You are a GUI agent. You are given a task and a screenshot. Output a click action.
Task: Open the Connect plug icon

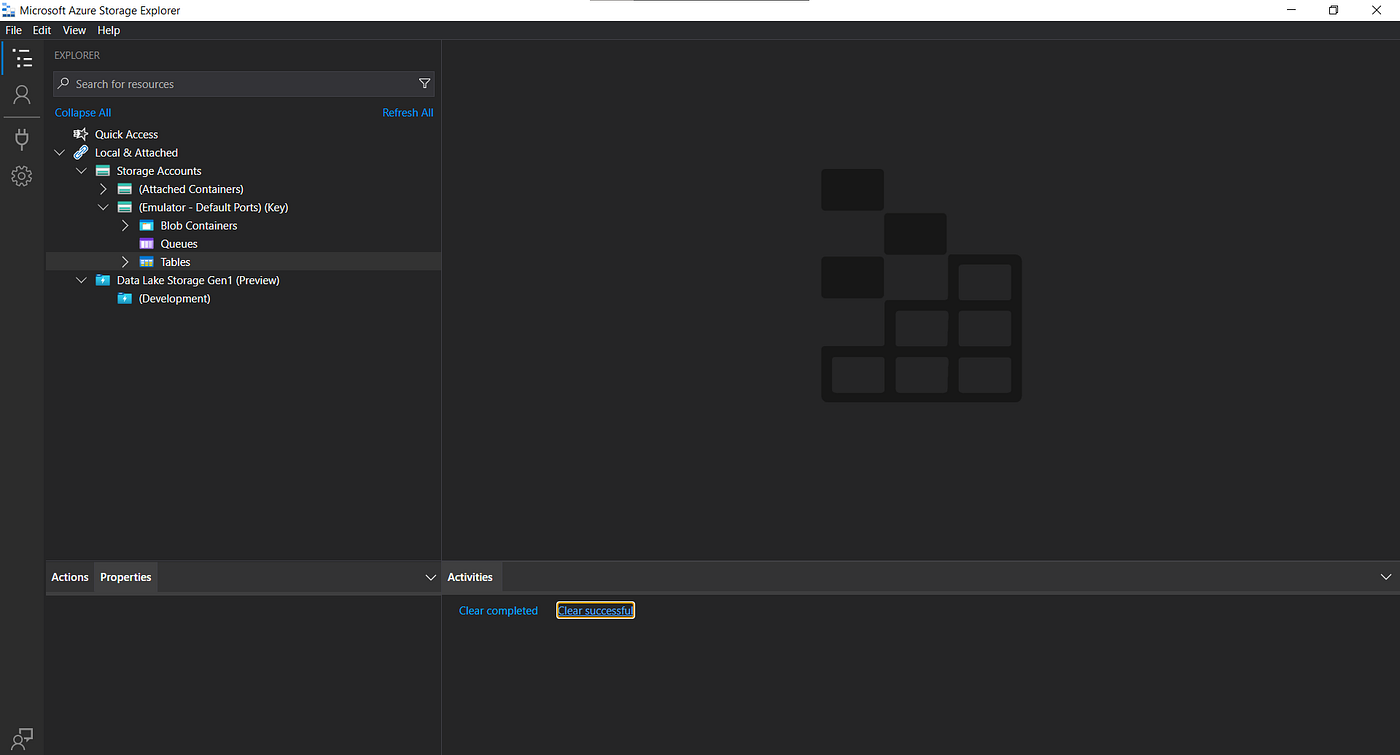click(22, 139)
